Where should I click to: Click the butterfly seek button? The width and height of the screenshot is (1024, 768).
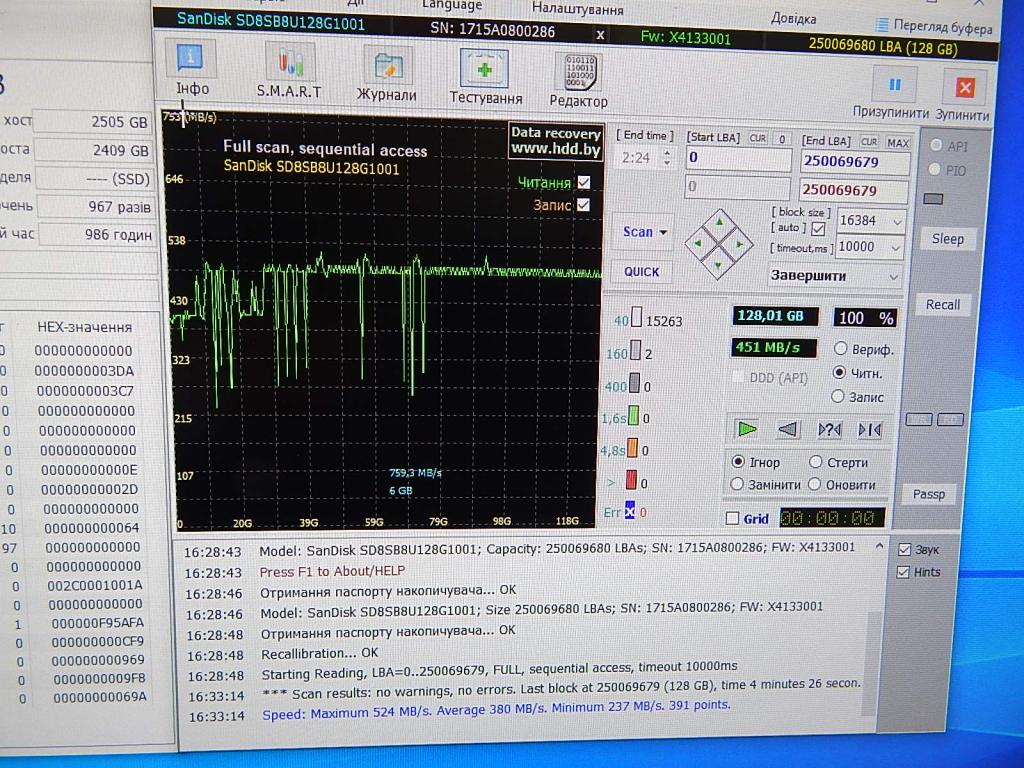pos(870,430)
